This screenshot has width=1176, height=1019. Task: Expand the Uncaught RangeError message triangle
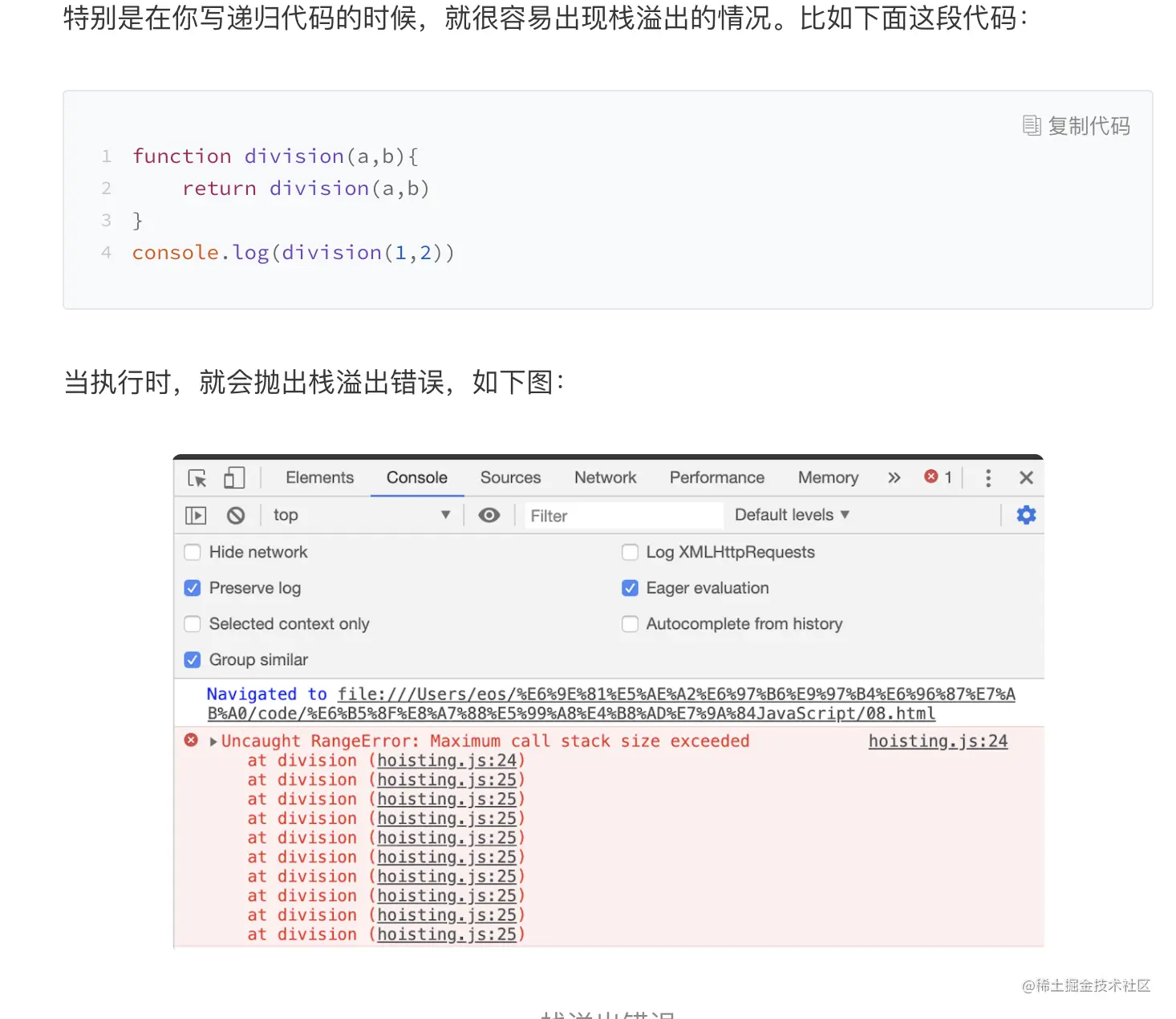pos(213,741)
